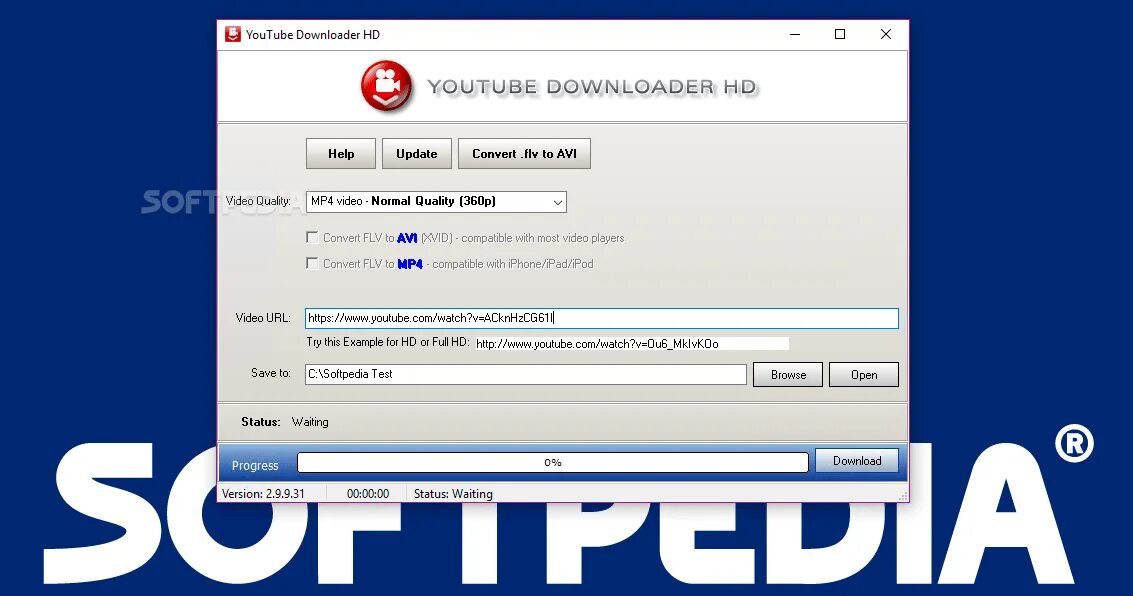The height and width of the screenshot is (596, 1133).
Task: Click the app icon in the title bar
Action: point(233,34)
